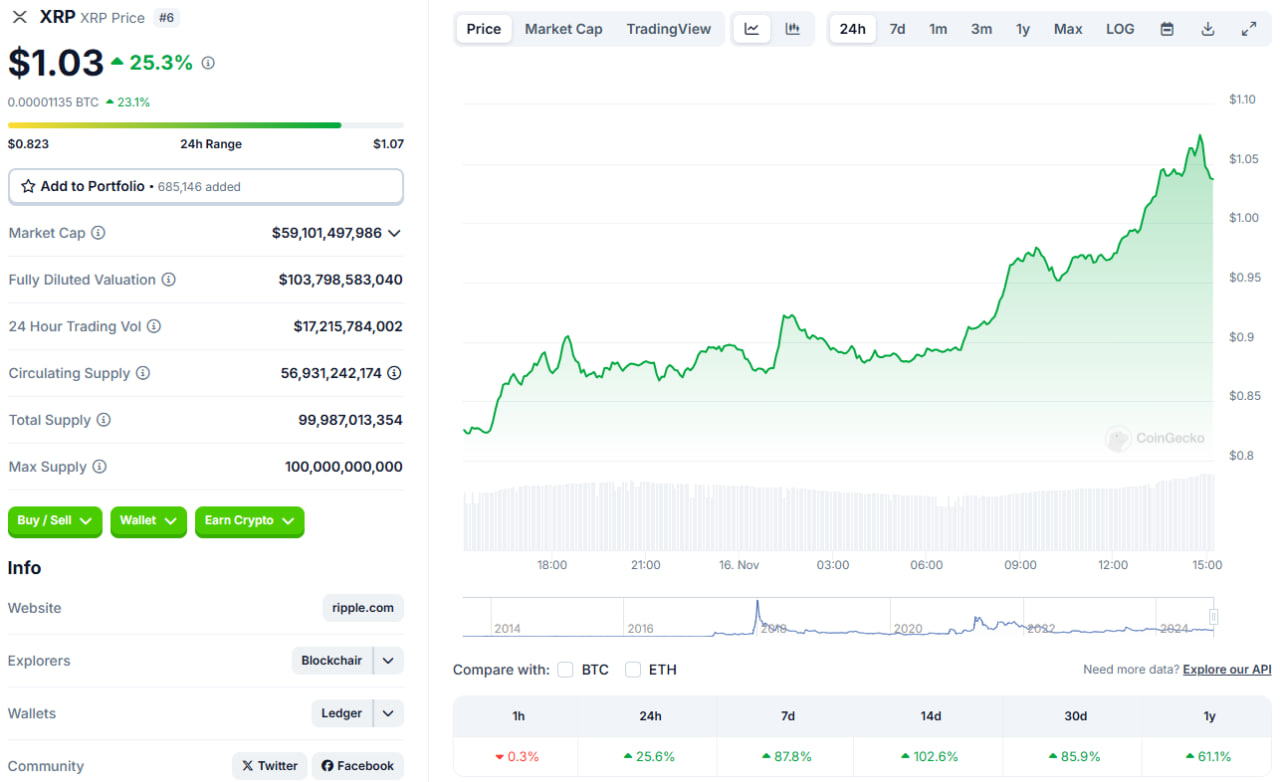Click the Total Supply value 99,987,013,354
The height and width of the screenshot is (782, 1280).
point(350,420)
